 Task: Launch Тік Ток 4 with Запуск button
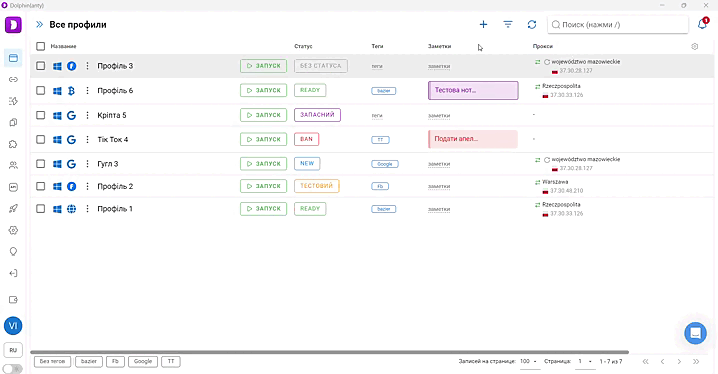click(x=263, y=139)
